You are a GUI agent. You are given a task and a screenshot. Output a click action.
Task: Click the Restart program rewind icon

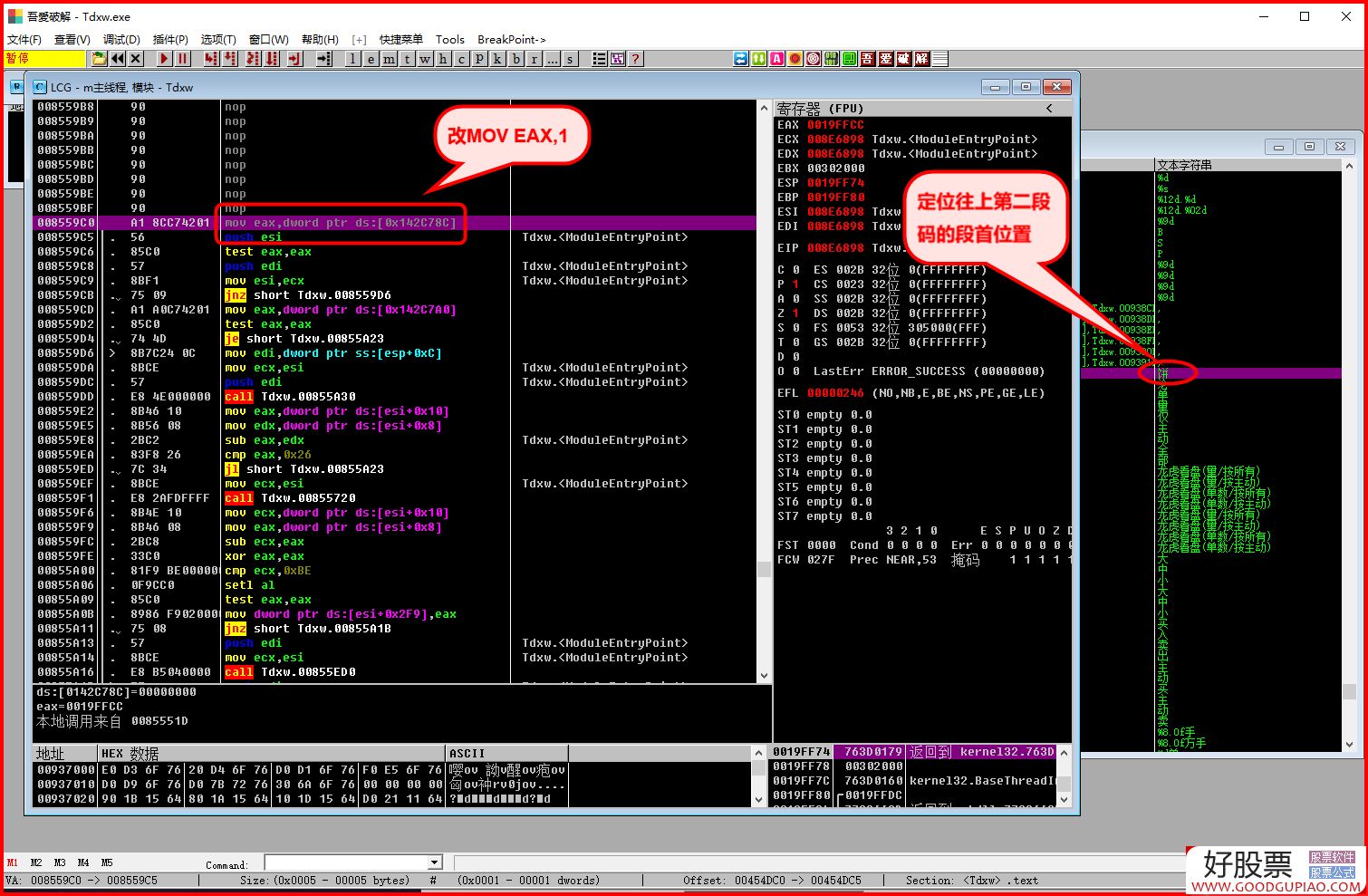pyautogui.click(x=118, y=59)
